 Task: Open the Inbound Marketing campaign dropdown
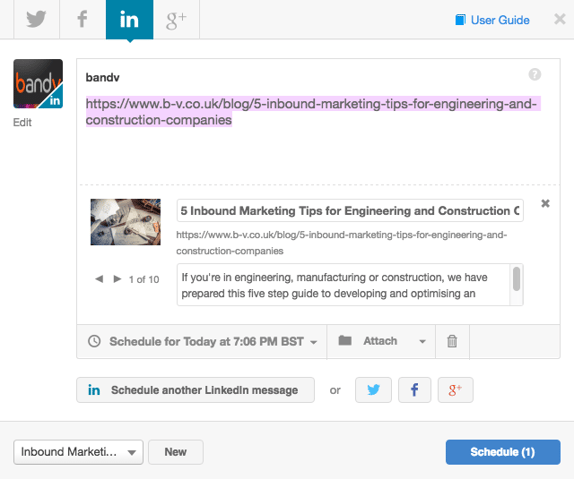(78, 452)
